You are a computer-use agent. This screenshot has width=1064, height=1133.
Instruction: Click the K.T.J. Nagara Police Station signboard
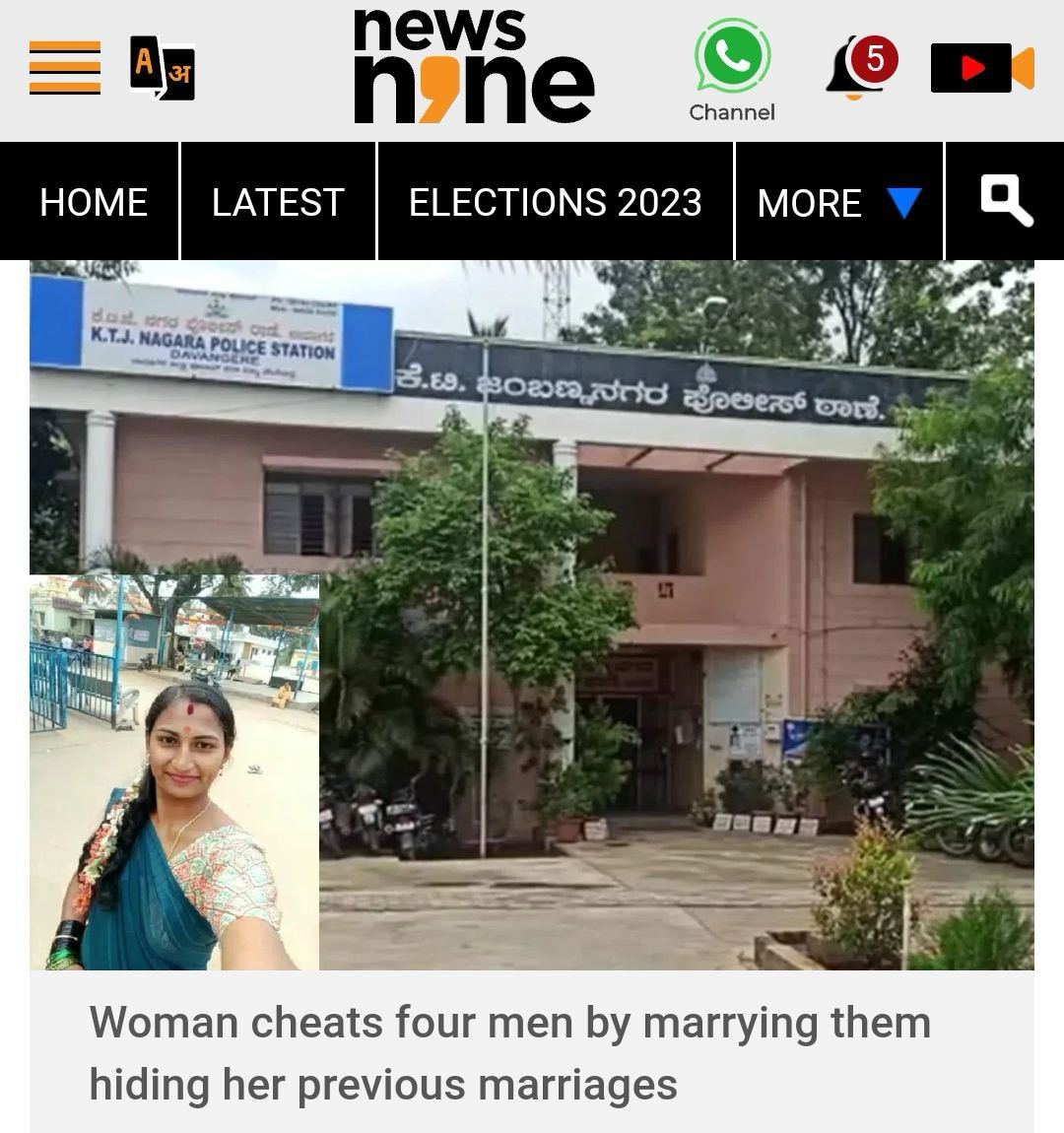[212, 335]
